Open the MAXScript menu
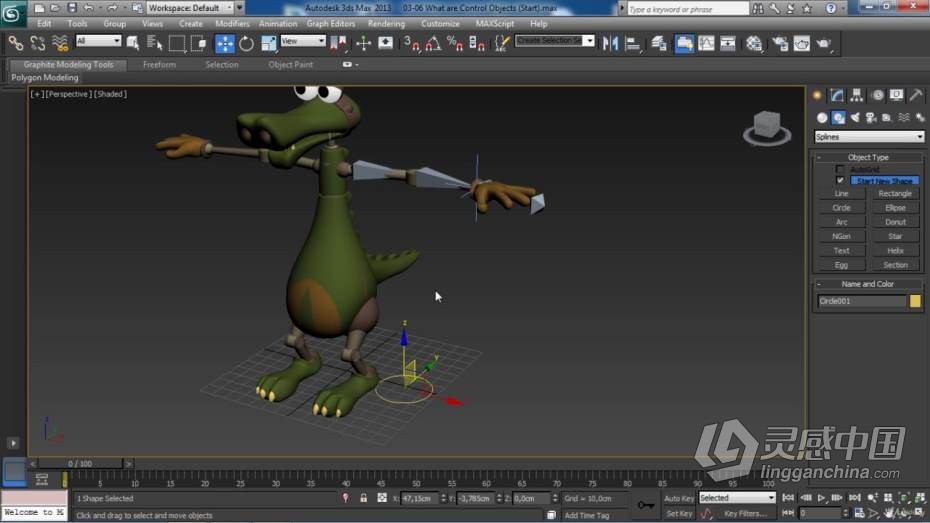 495,24
